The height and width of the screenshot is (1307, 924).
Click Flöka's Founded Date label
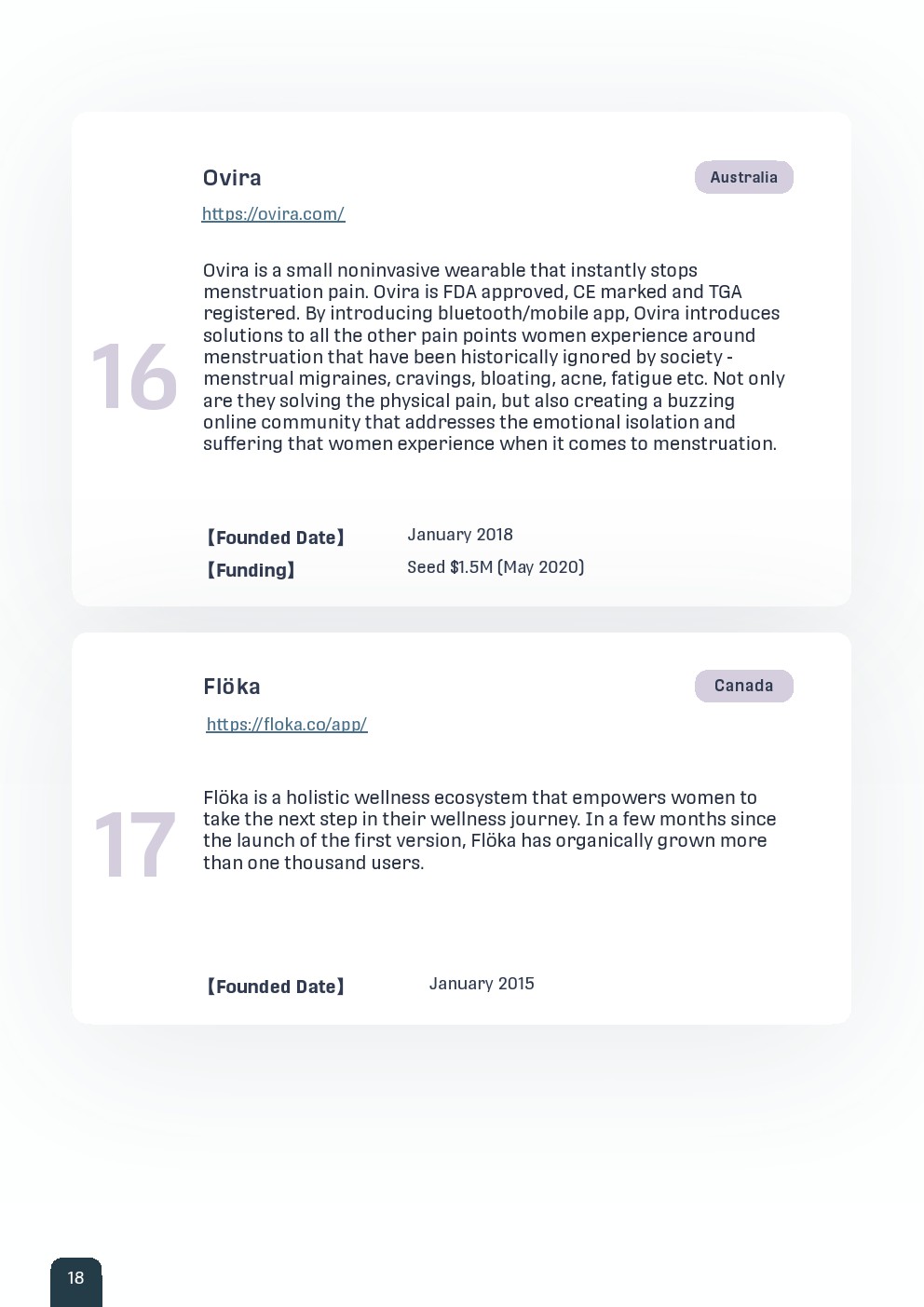click(x=275, y=987)
